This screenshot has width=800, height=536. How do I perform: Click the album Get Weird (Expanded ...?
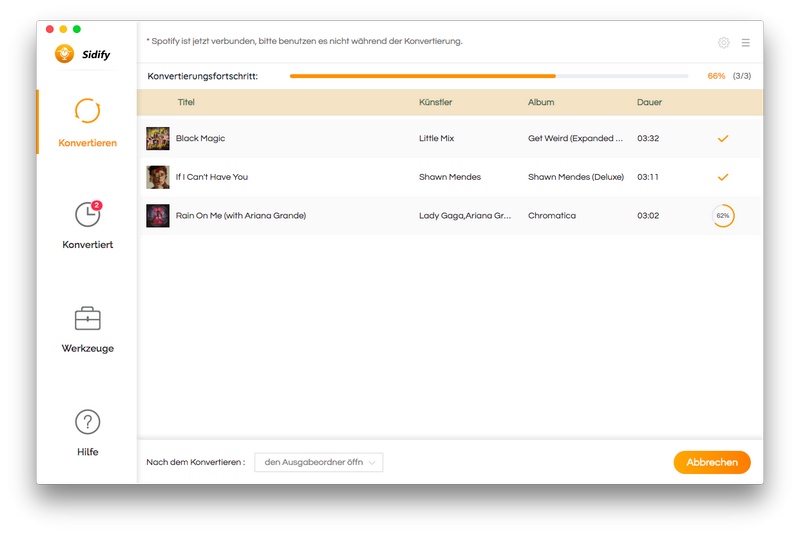coord(575,138)
